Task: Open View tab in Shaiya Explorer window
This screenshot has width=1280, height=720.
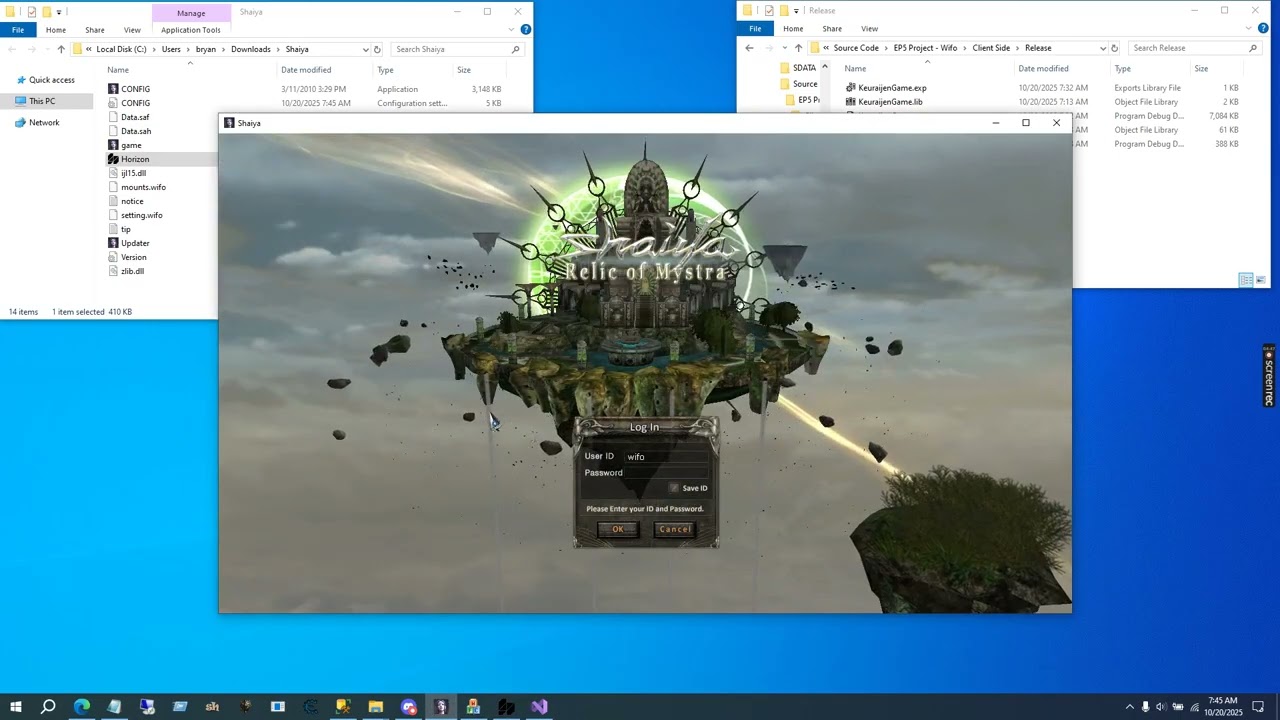Action: pos(132,30)
